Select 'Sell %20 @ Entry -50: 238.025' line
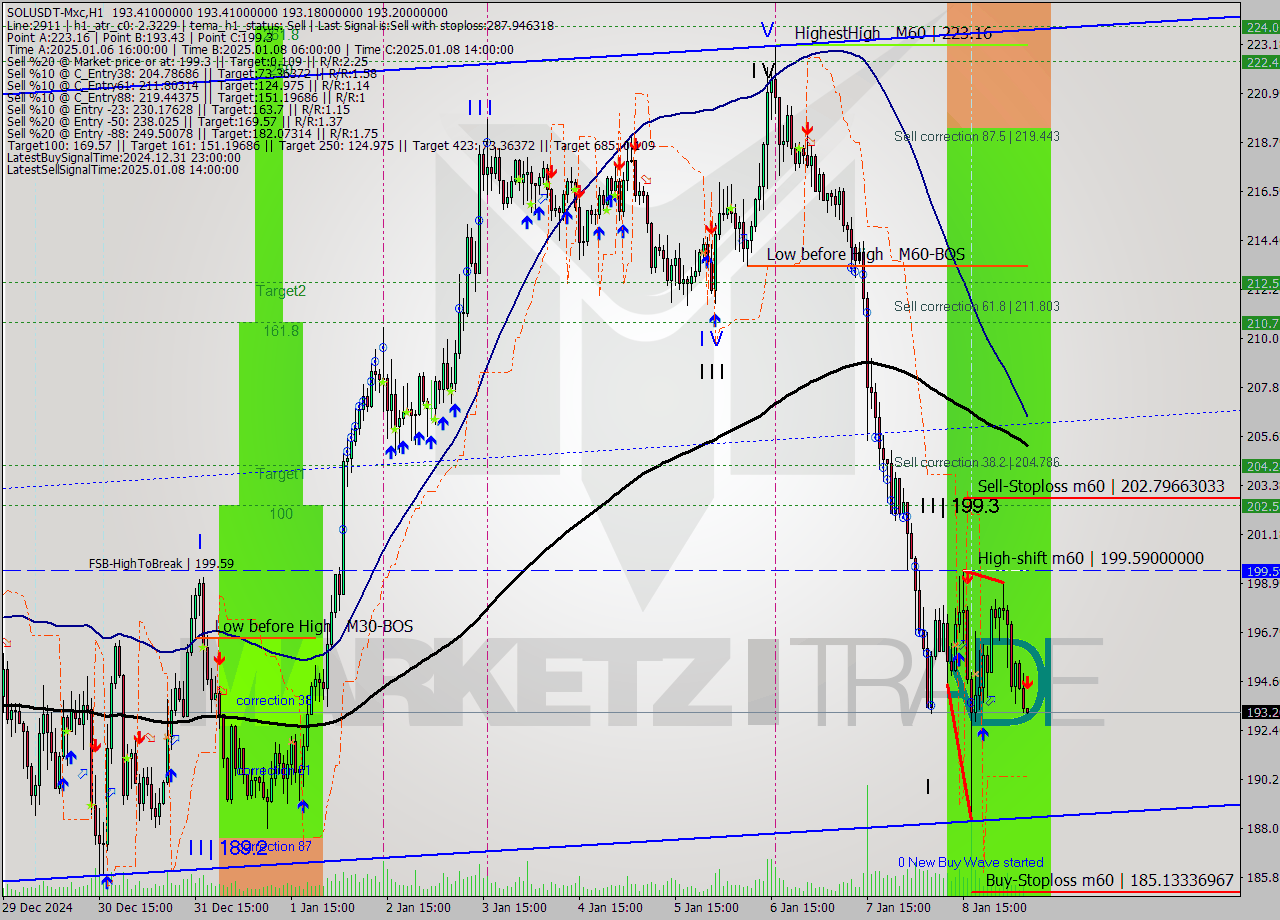This screenshot has height=920, width=1280. click(x=178, y=121)
